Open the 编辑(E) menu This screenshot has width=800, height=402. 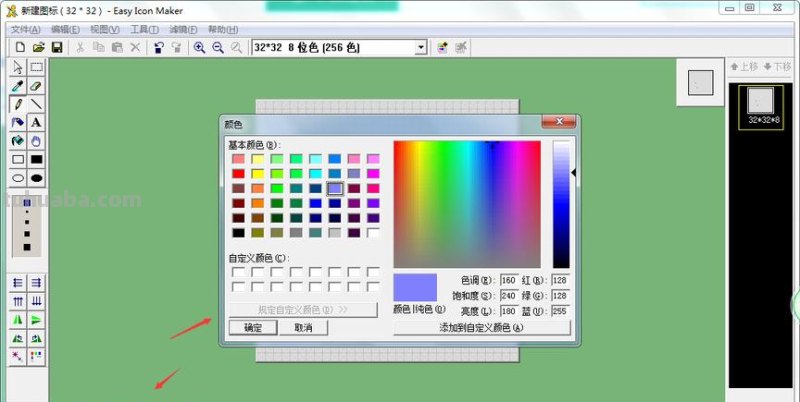tap(65, 30)
